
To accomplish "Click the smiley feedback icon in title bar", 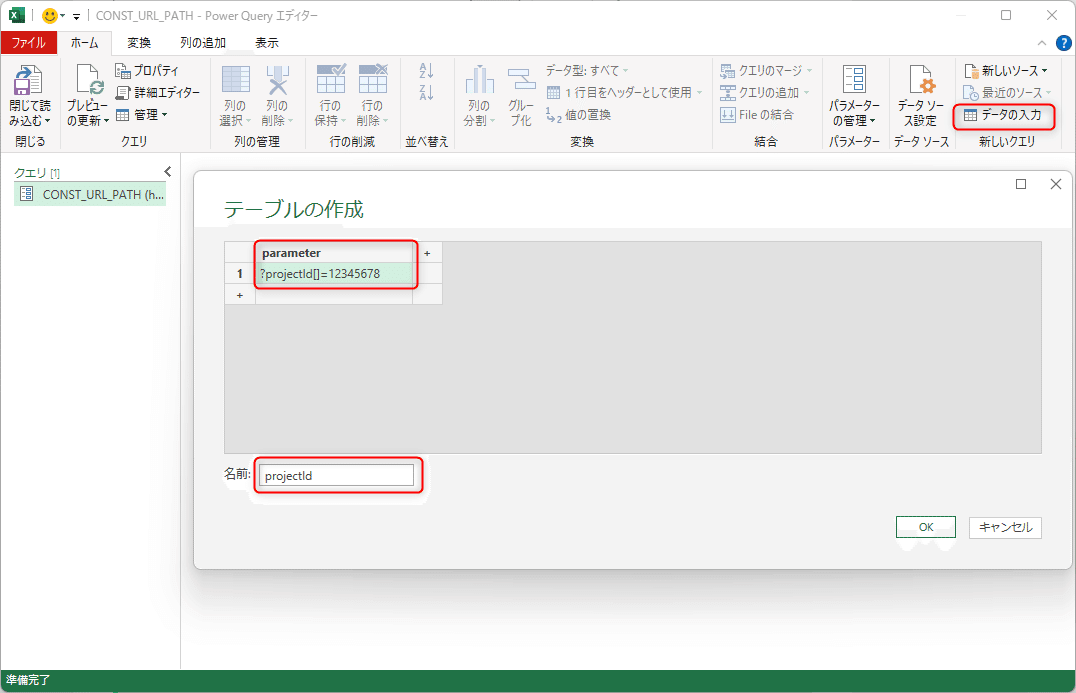I will coord(49,15).
